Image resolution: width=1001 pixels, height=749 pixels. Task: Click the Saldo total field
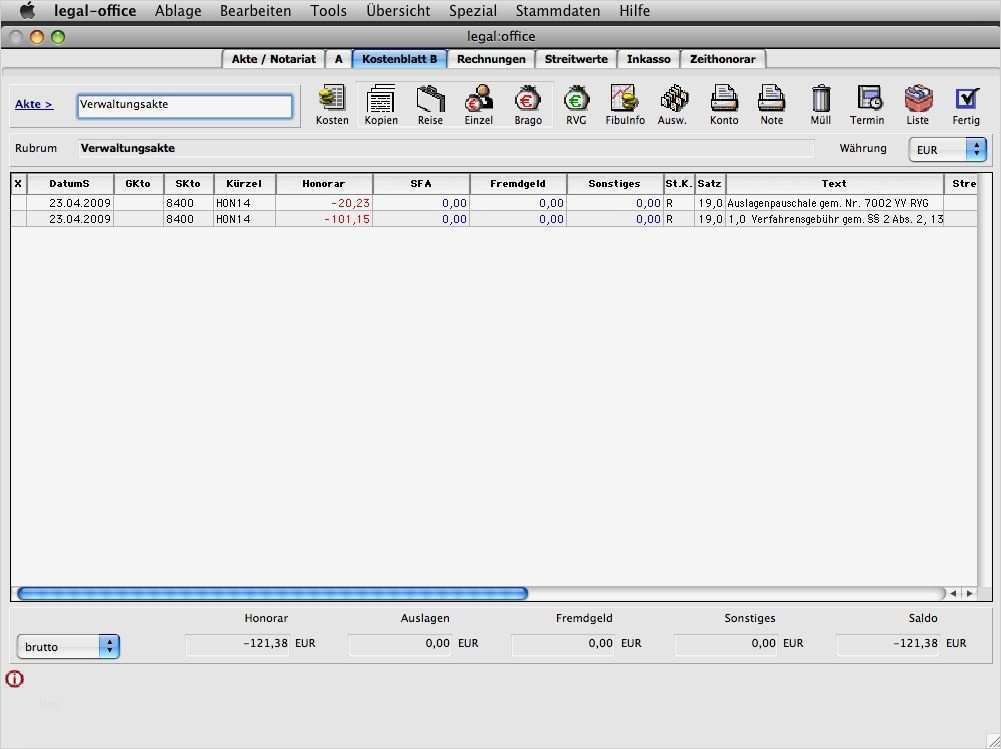[889, 644]
